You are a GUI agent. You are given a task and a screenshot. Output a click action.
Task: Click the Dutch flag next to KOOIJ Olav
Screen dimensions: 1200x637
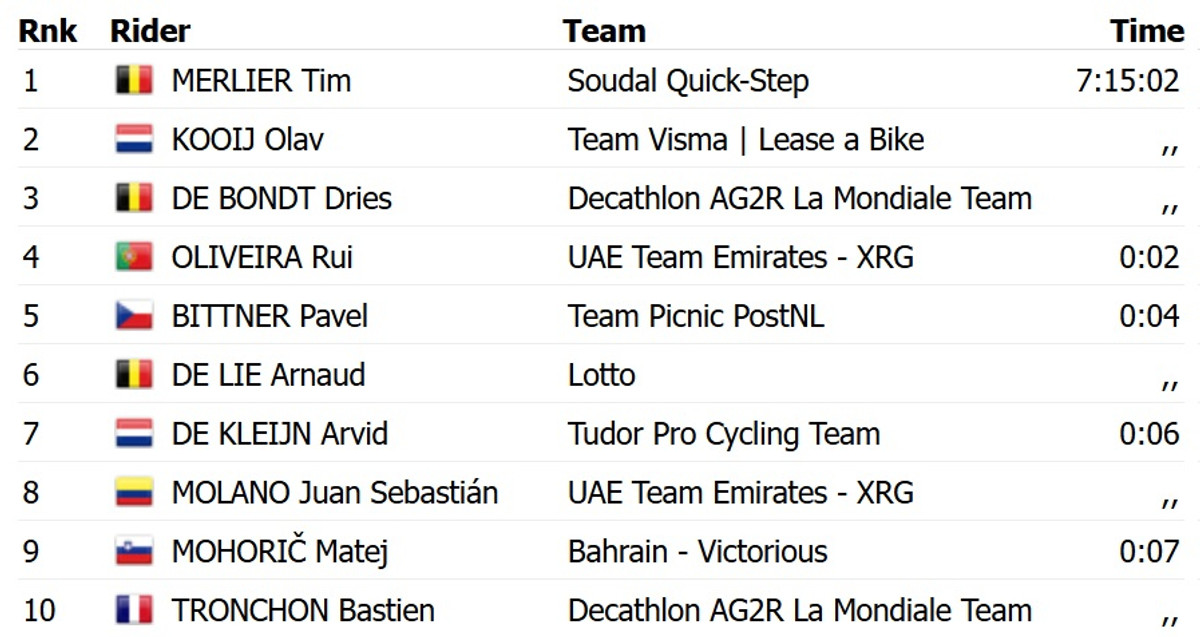pyautogui.click(x=134, y=140)
